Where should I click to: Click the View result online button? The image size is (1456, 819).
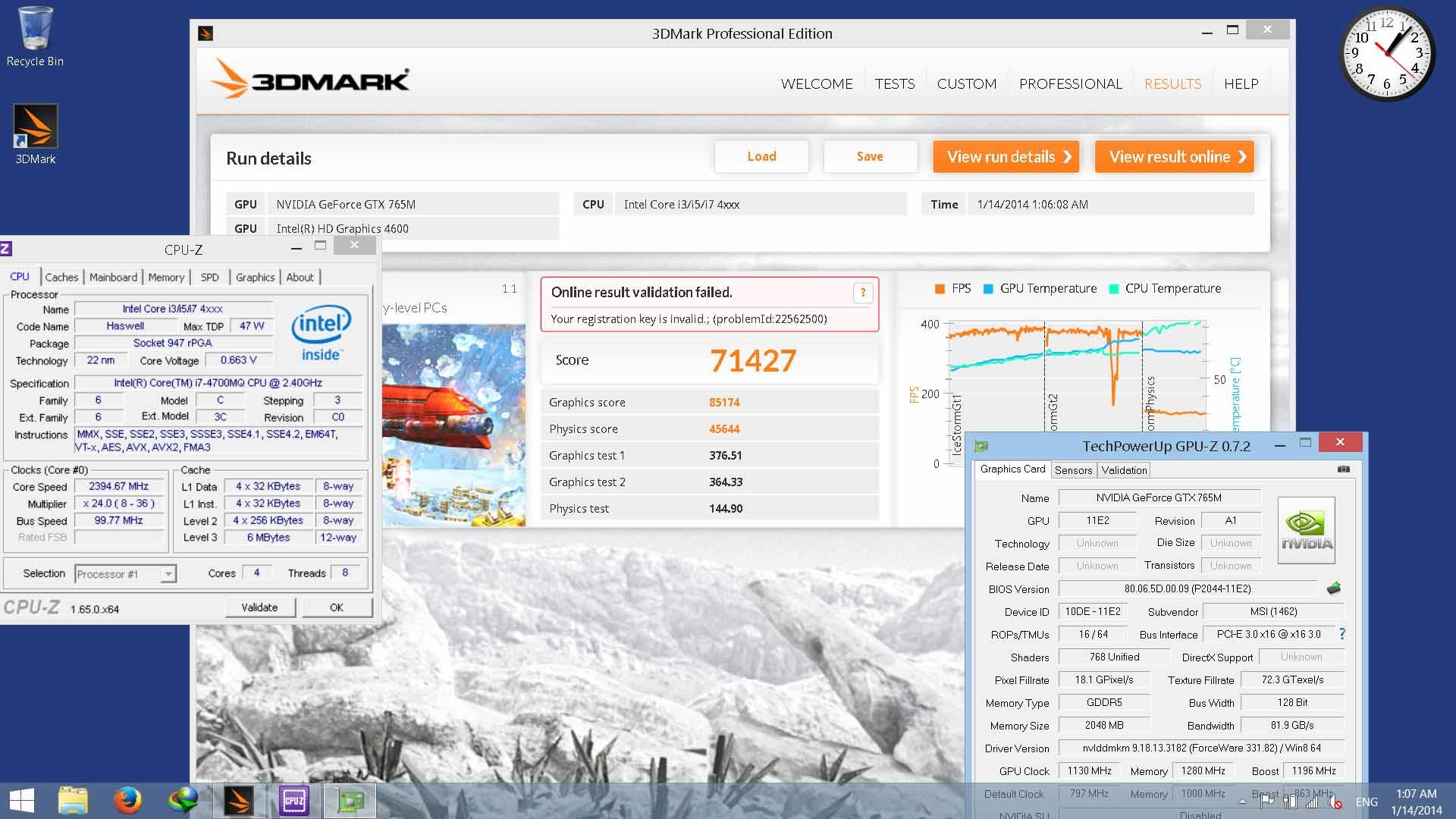coord(1174,157)
